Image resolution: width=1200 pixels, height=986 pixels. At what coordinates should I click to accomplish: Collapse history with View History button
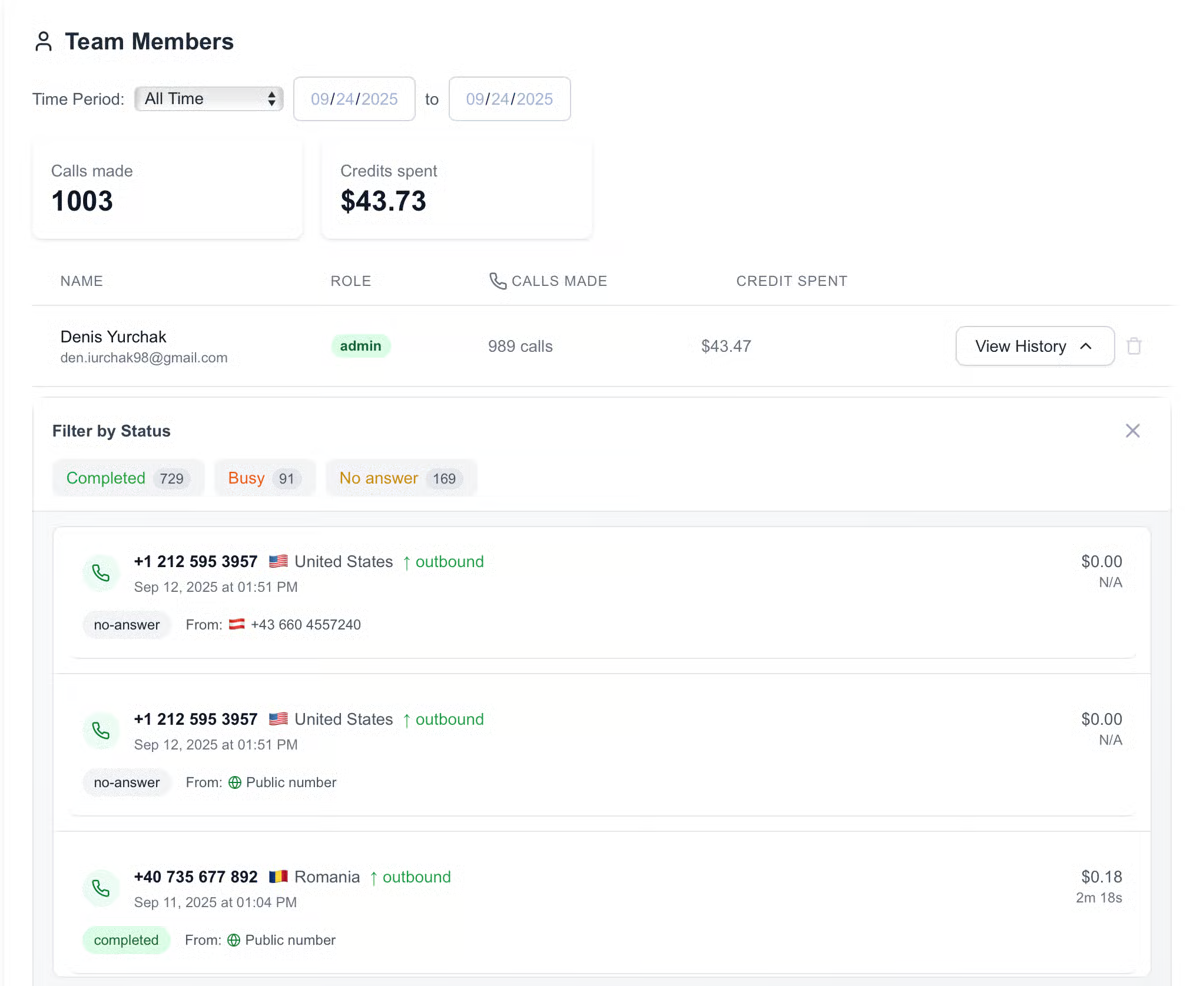[1034, 346]
